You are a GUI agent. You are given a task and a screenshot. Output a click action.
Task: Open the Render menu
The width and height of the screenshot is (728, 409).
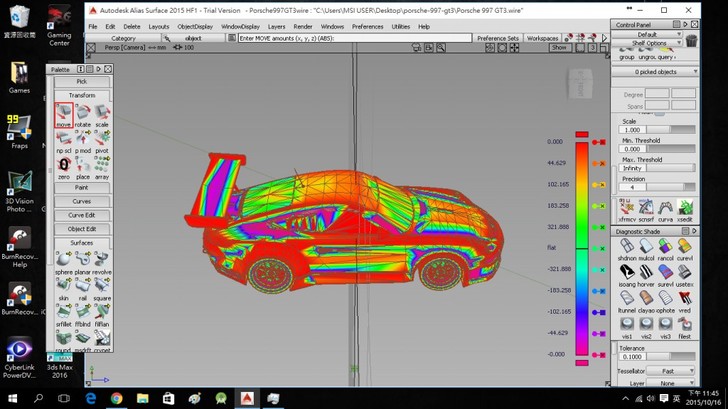[x=303, y=26]
